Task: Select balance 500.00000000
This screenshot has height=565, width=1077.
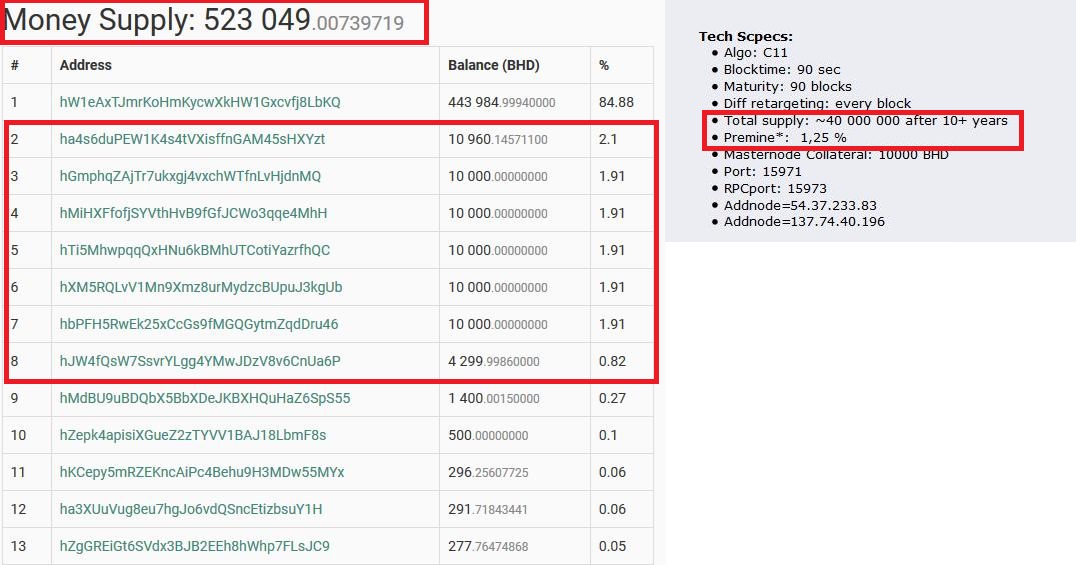Action: [x=488, y=436]
